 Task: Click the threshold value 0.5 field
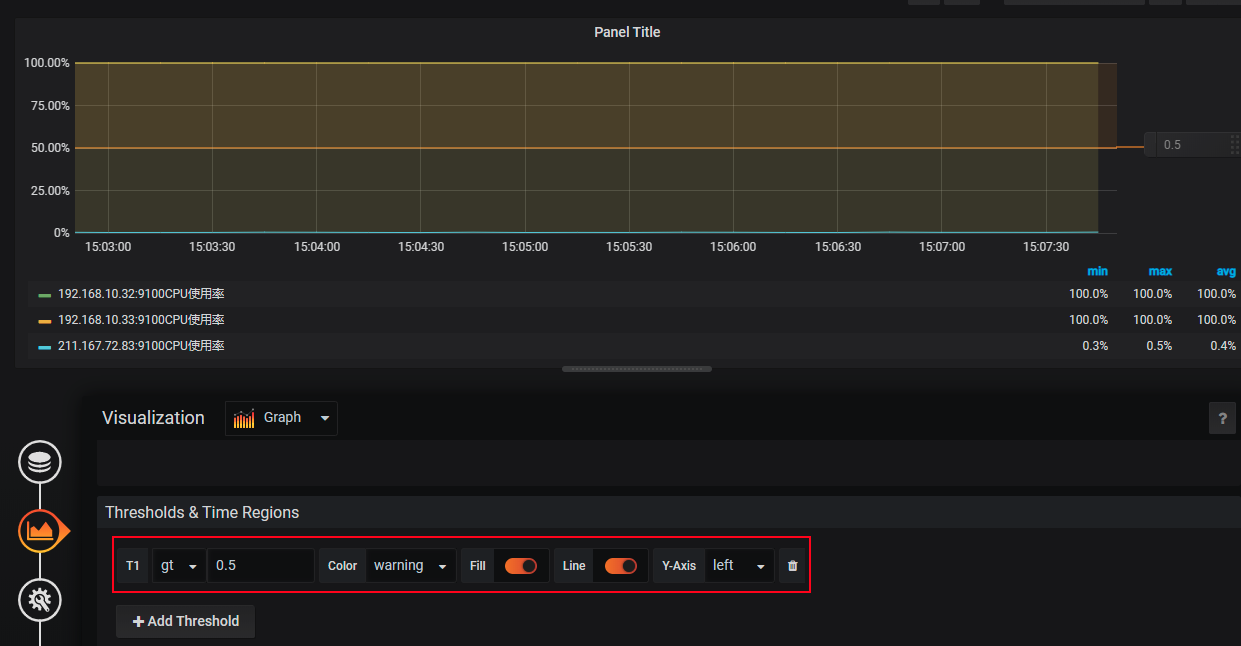click(x=261, y=566)
